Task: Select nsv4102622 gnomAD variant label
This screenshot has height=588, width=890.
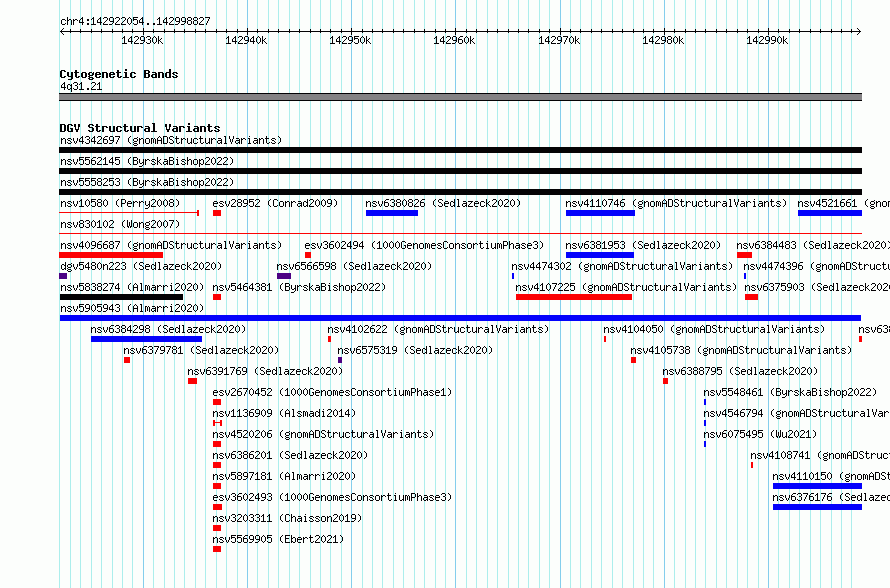Action: pos(438,329)
